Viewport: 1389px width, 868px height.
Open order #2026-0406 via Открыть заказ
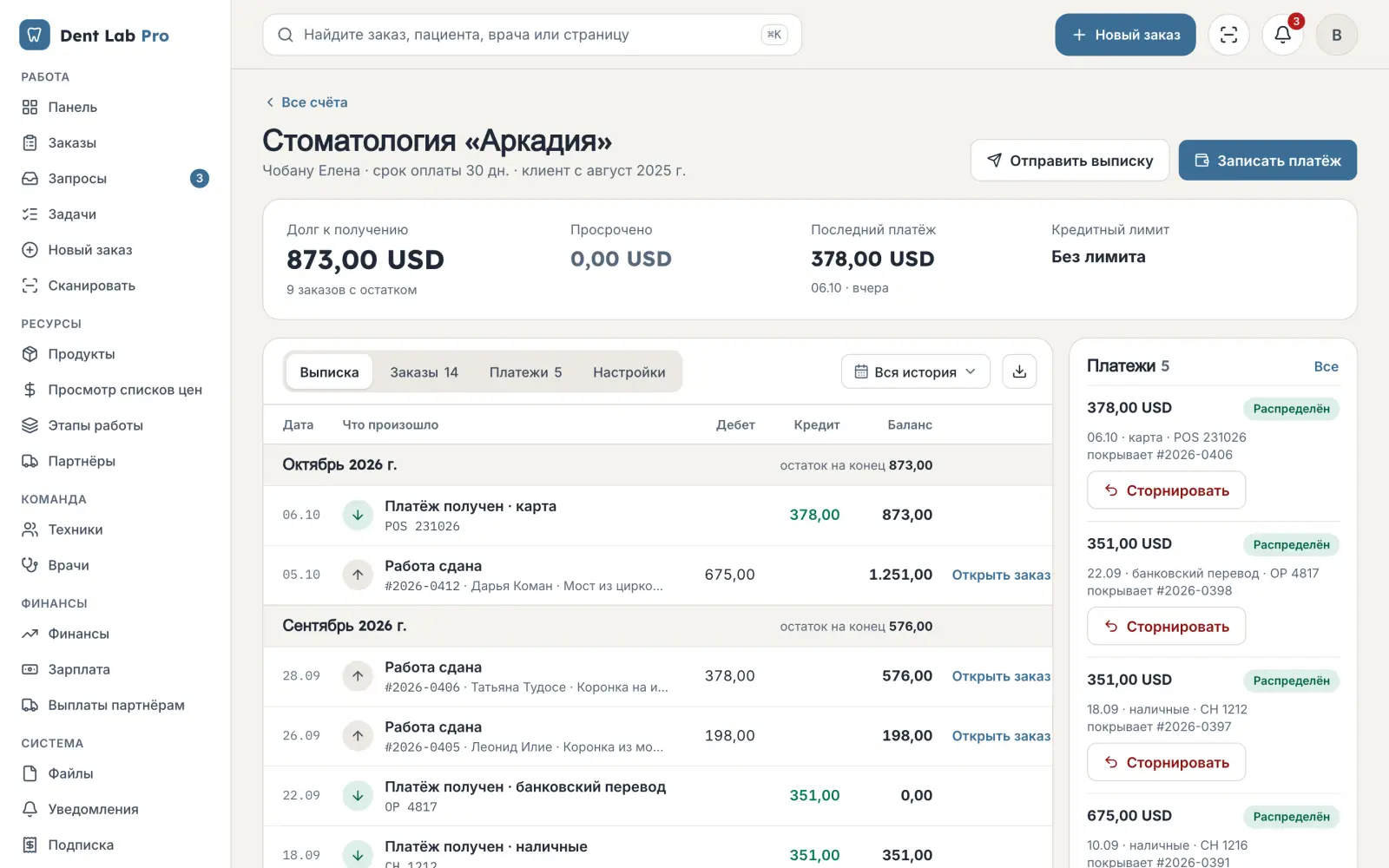(1001, 676)
